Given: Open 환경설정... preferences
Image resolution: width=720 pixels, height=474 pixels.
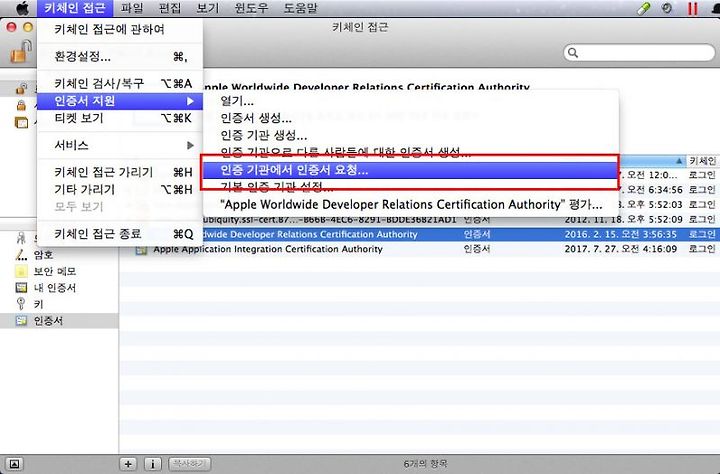Looking at the screenshot, I should coord(120,56).
